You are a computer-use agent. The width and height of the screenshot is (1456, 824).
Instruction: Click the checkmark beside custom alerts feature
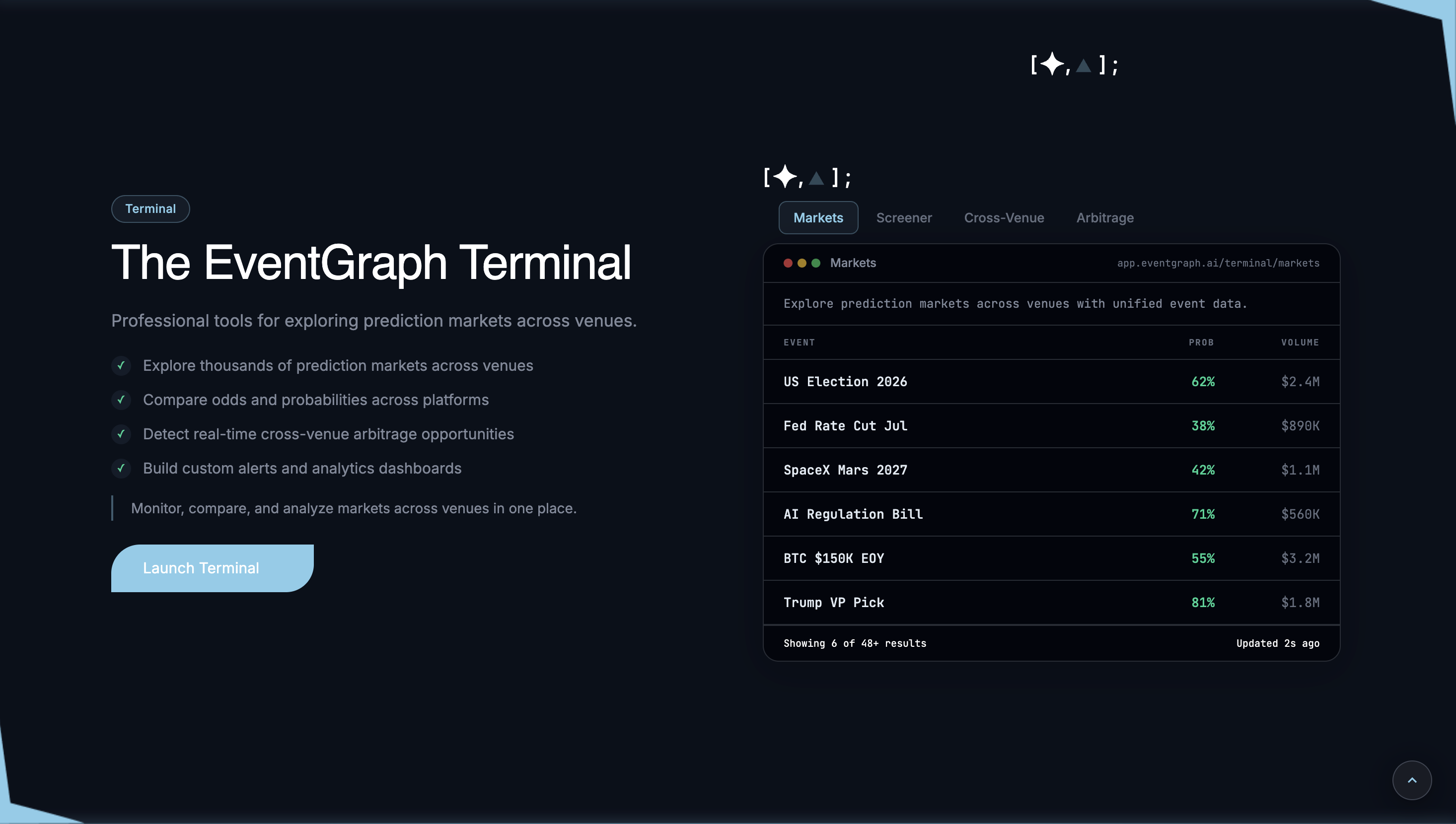tap(121, 469)
